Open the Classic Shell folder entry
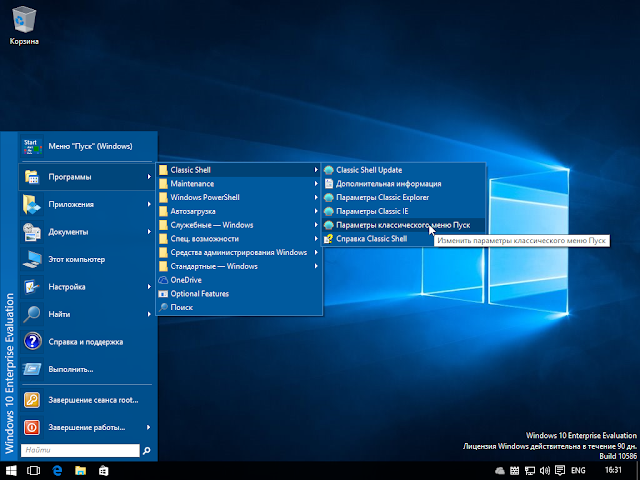 pyautogui.click(x=239, y=170)
